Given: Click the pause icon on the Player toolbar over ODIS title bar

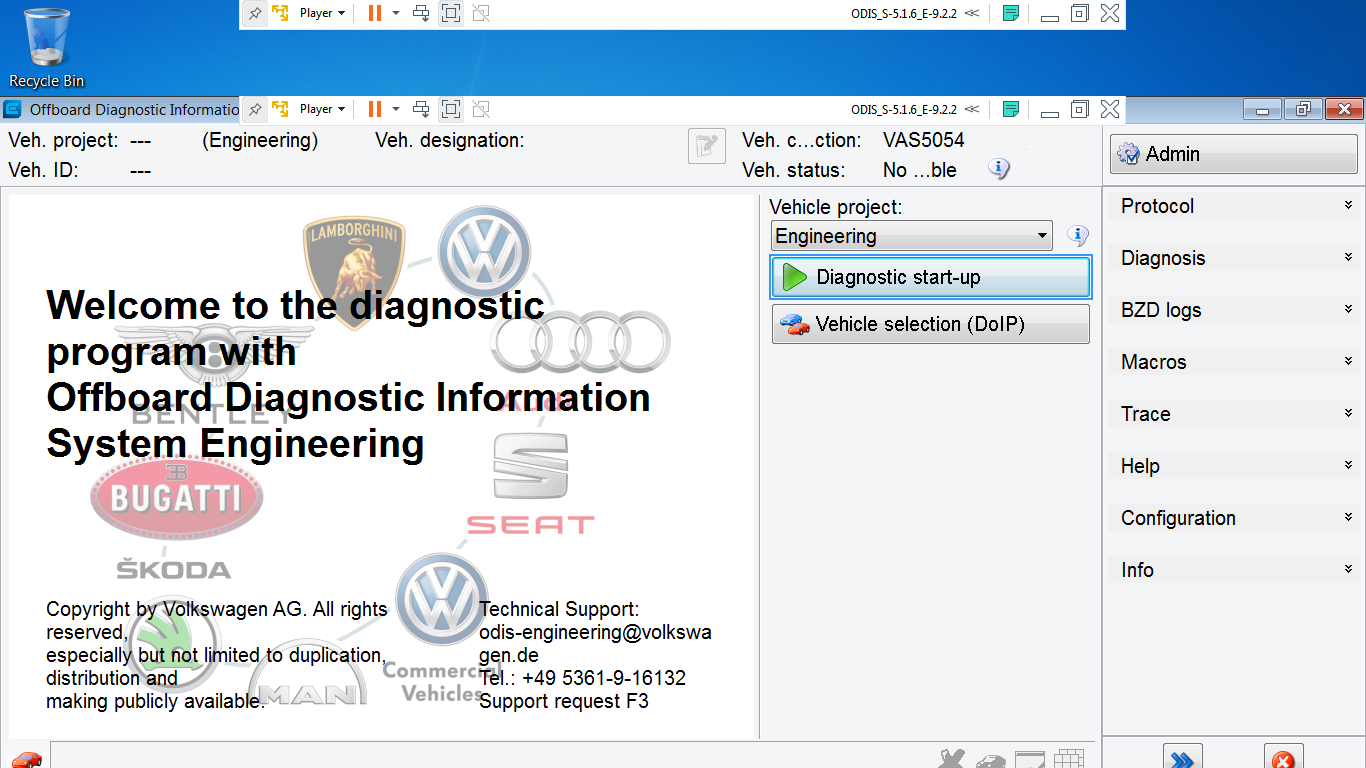Looking at the screenshot, I should click(x=374, y=109).
